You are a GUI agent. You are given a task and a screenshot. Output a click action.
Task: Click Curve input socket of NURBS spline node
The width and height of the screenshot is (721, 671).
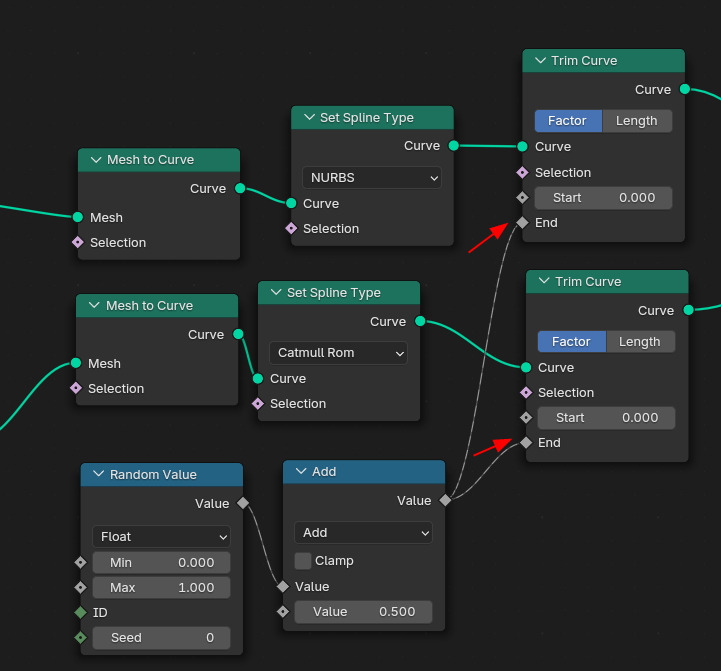[291, 203]
